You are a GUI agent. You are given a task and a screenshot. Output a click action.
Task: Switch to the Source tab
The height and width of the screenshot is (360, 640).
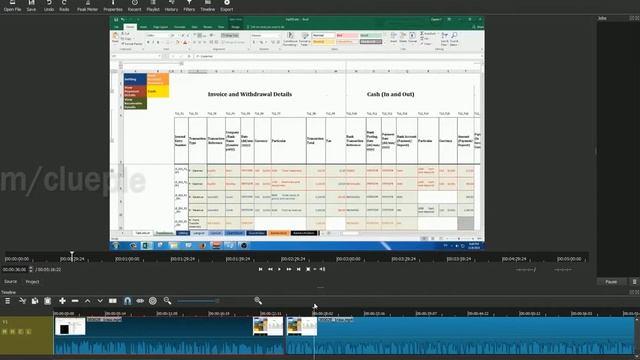pos(10,282)
